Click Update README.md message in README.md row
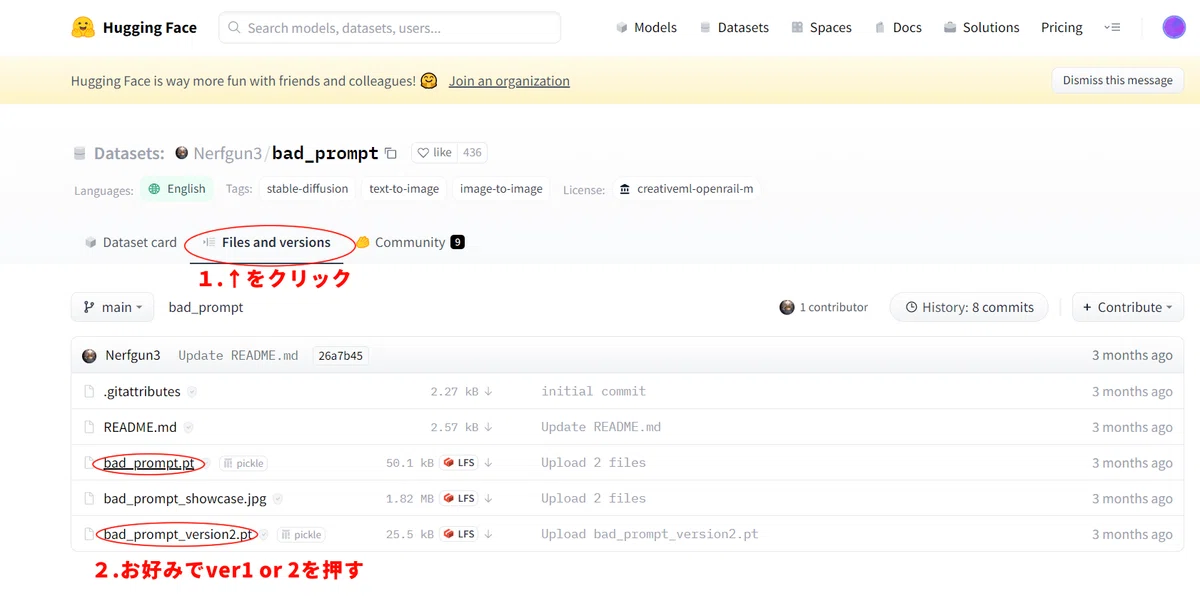This screenshot has width=1200, height=596. click(x=601, y=427)
